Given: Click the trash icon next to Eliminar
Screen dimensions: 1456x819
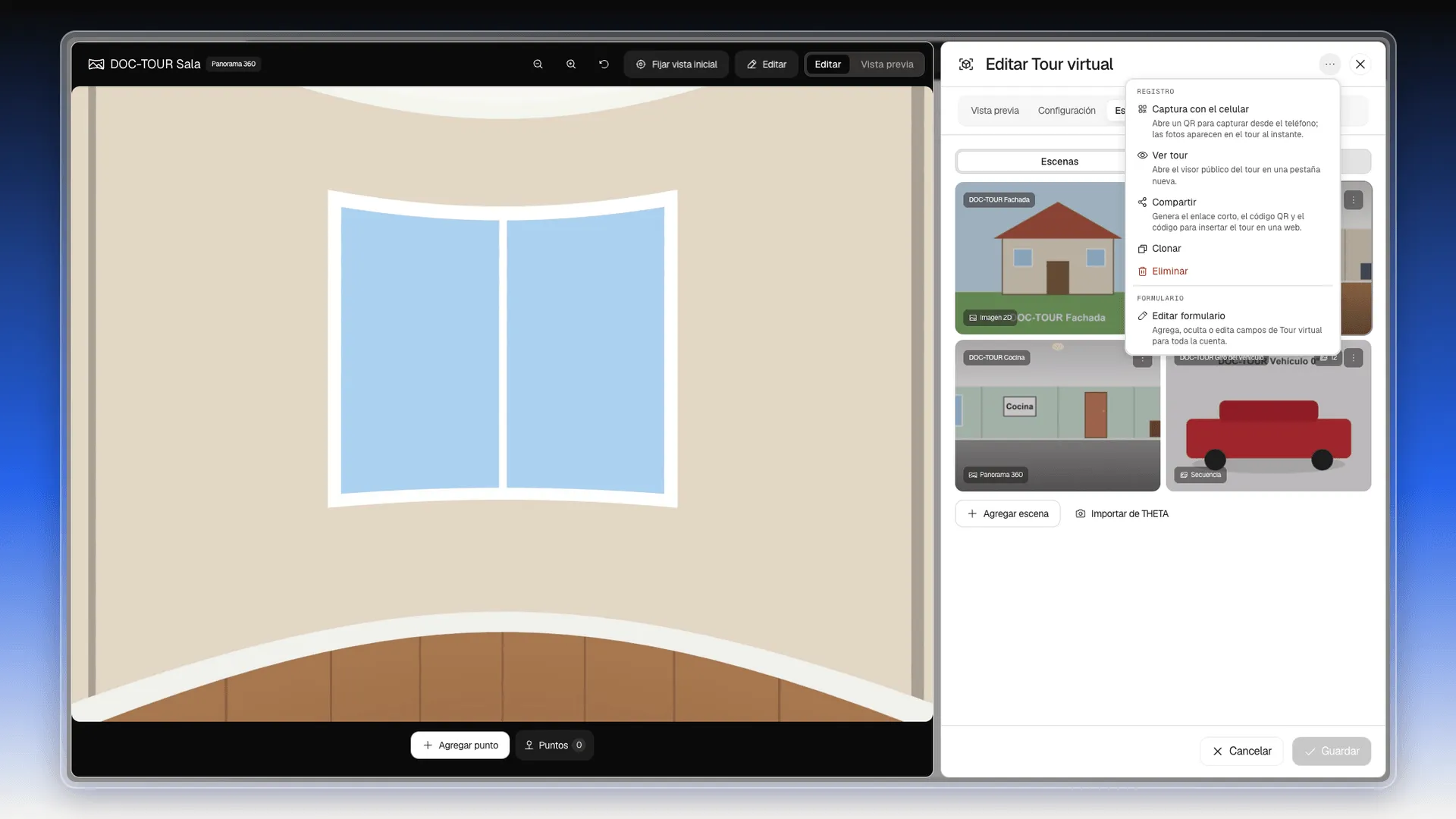Looking at the screenshot, I should (x=1142, y=271).
